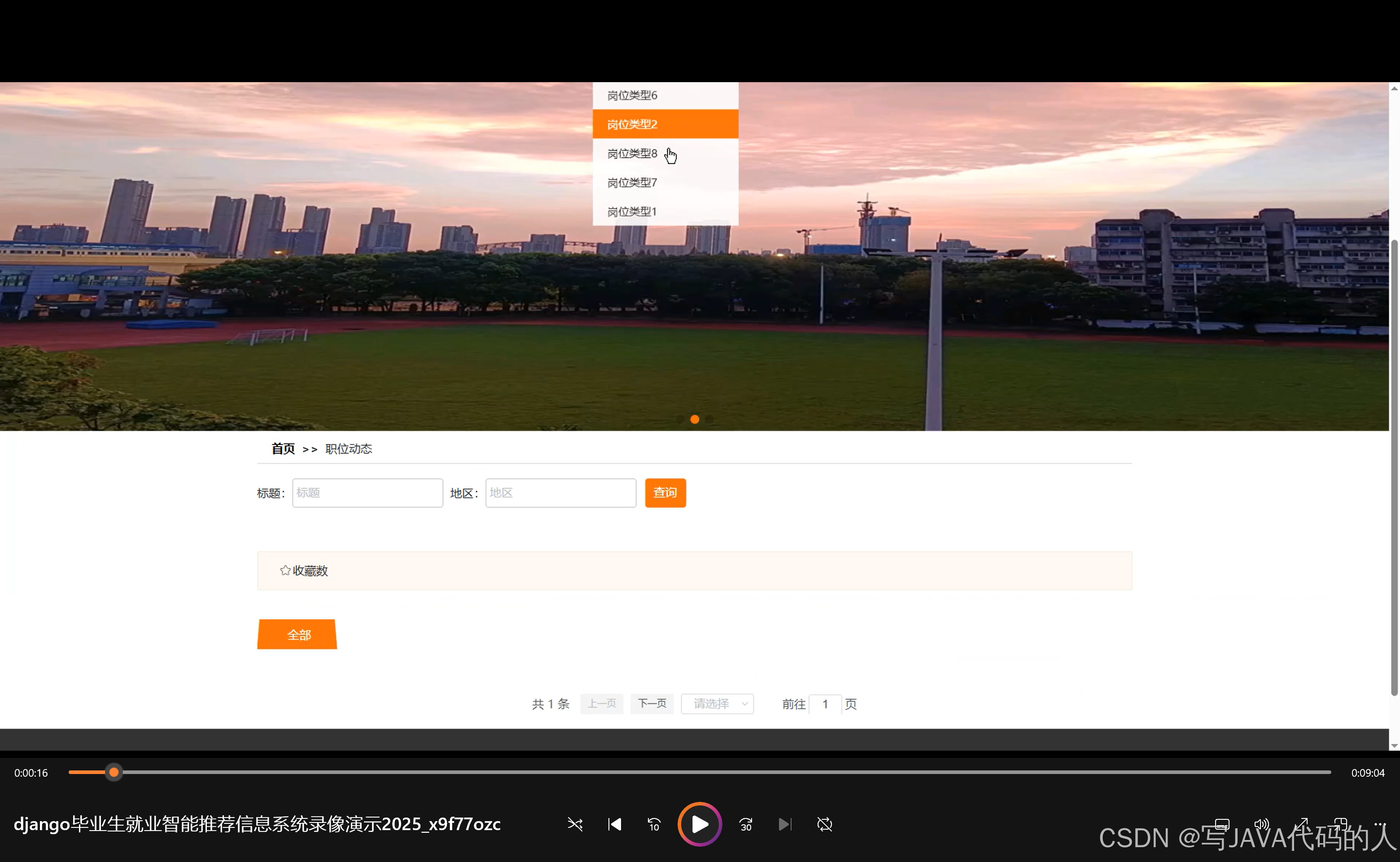Go to the previous track
The width and height of the screenshot is (1400, 862).
pos(615,824)
